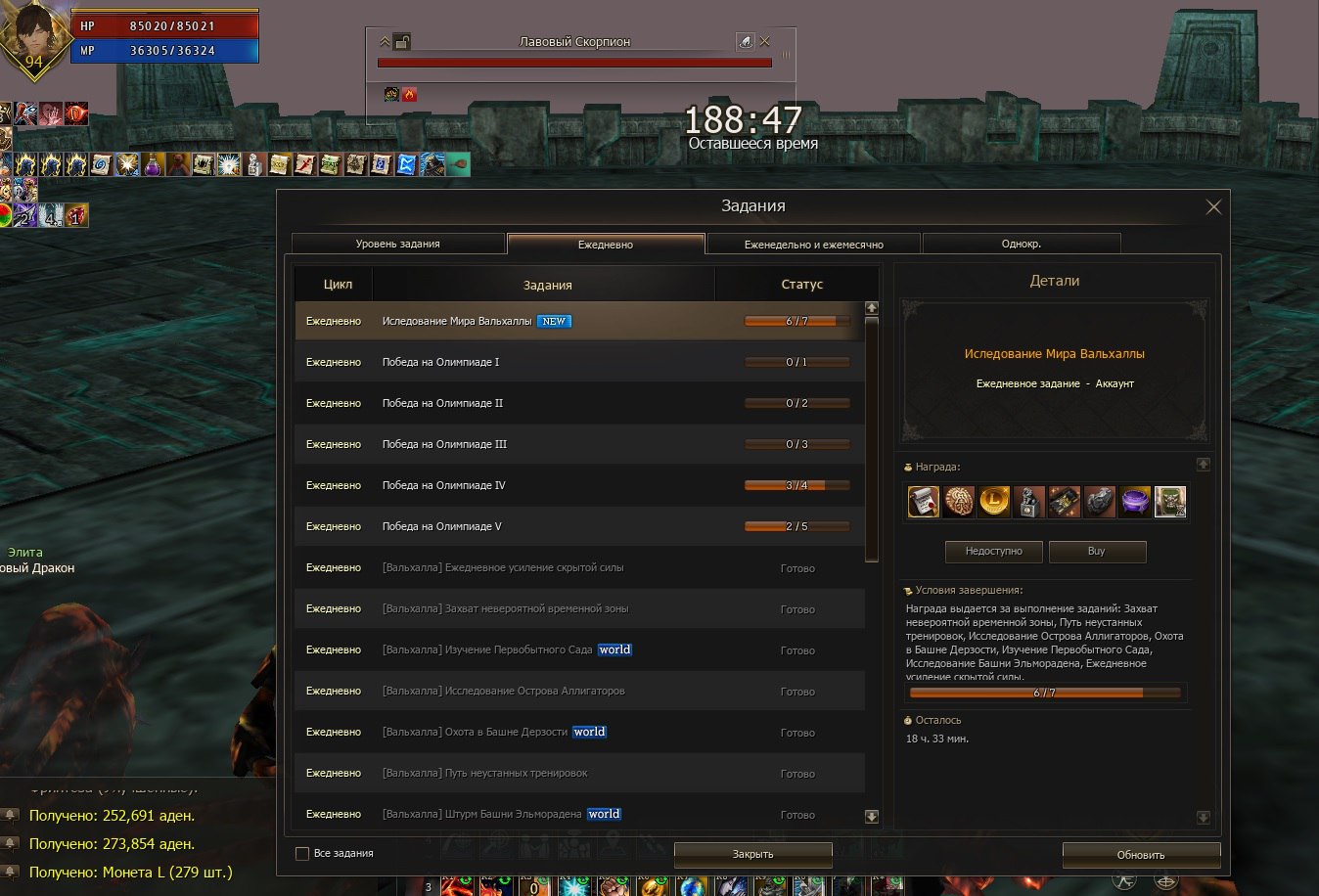Enable the 'Все задания' checkbox
The width and height of the screenshot is (1319, 896).
302,853
